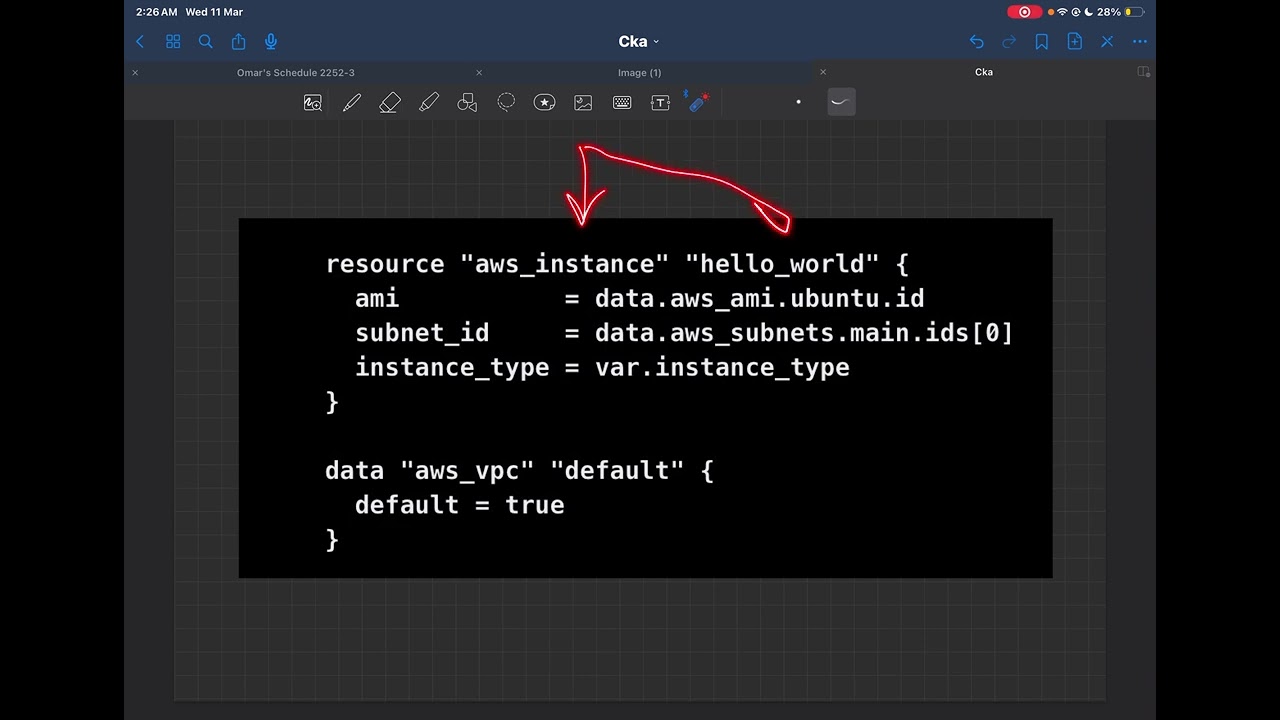Start audio recording with microphone icon
The image size is (1280, 720).
tap(271, 41)
